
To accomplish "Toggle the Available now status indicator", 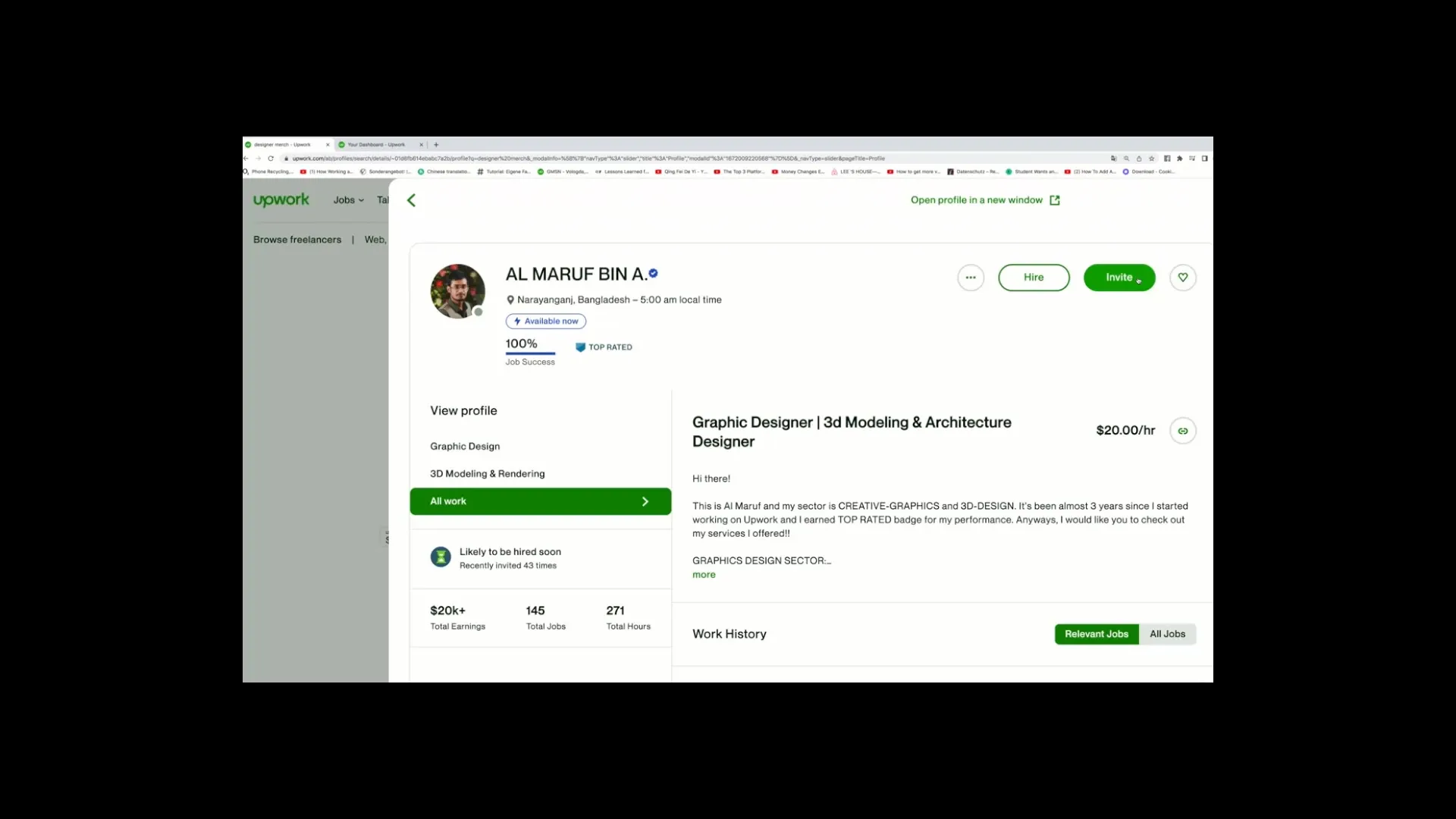I will (x=545, y=320).
